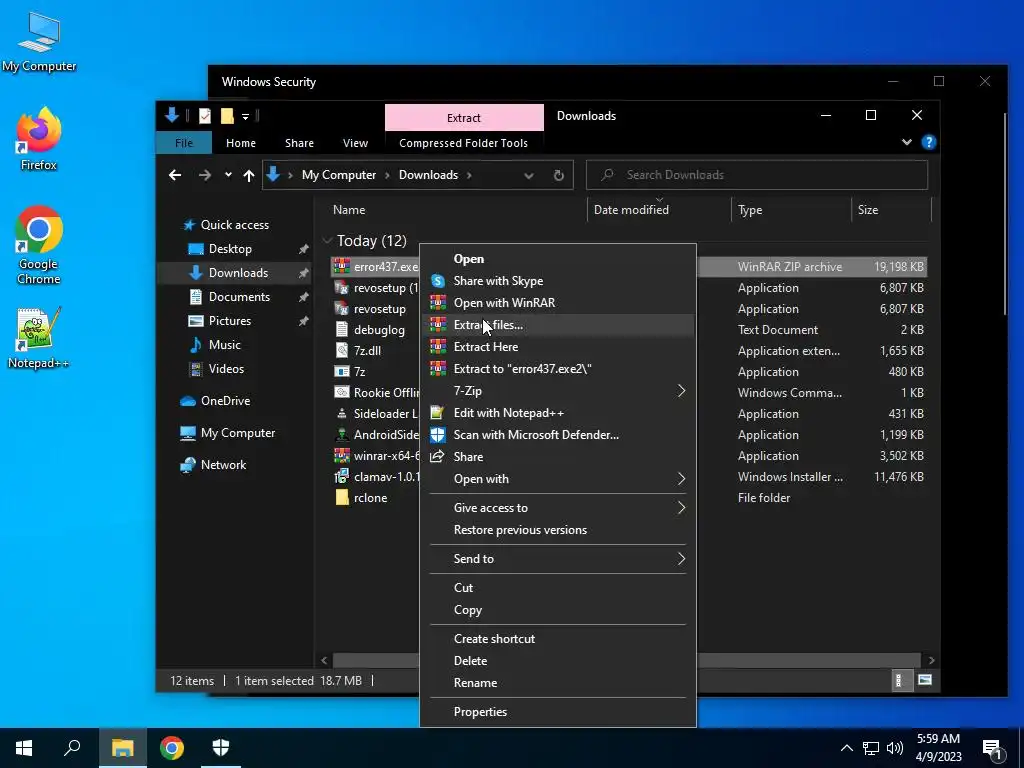Open the network tray icon
This screenshot has width=1024, height=768.
[x=871, y=748]
